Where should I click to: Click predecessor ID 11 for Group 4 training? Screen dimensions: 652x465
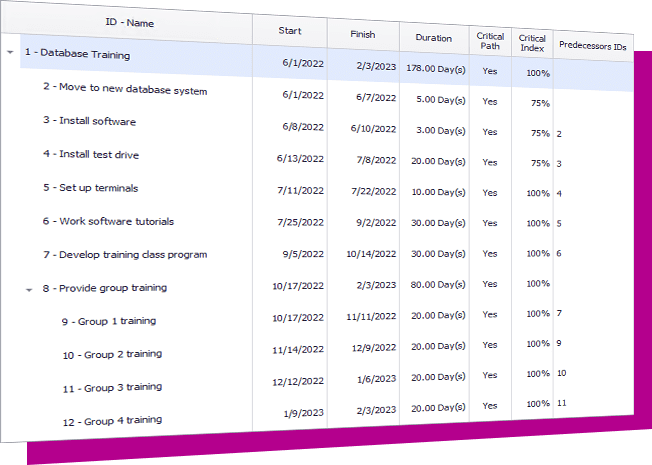coord(561,403)
